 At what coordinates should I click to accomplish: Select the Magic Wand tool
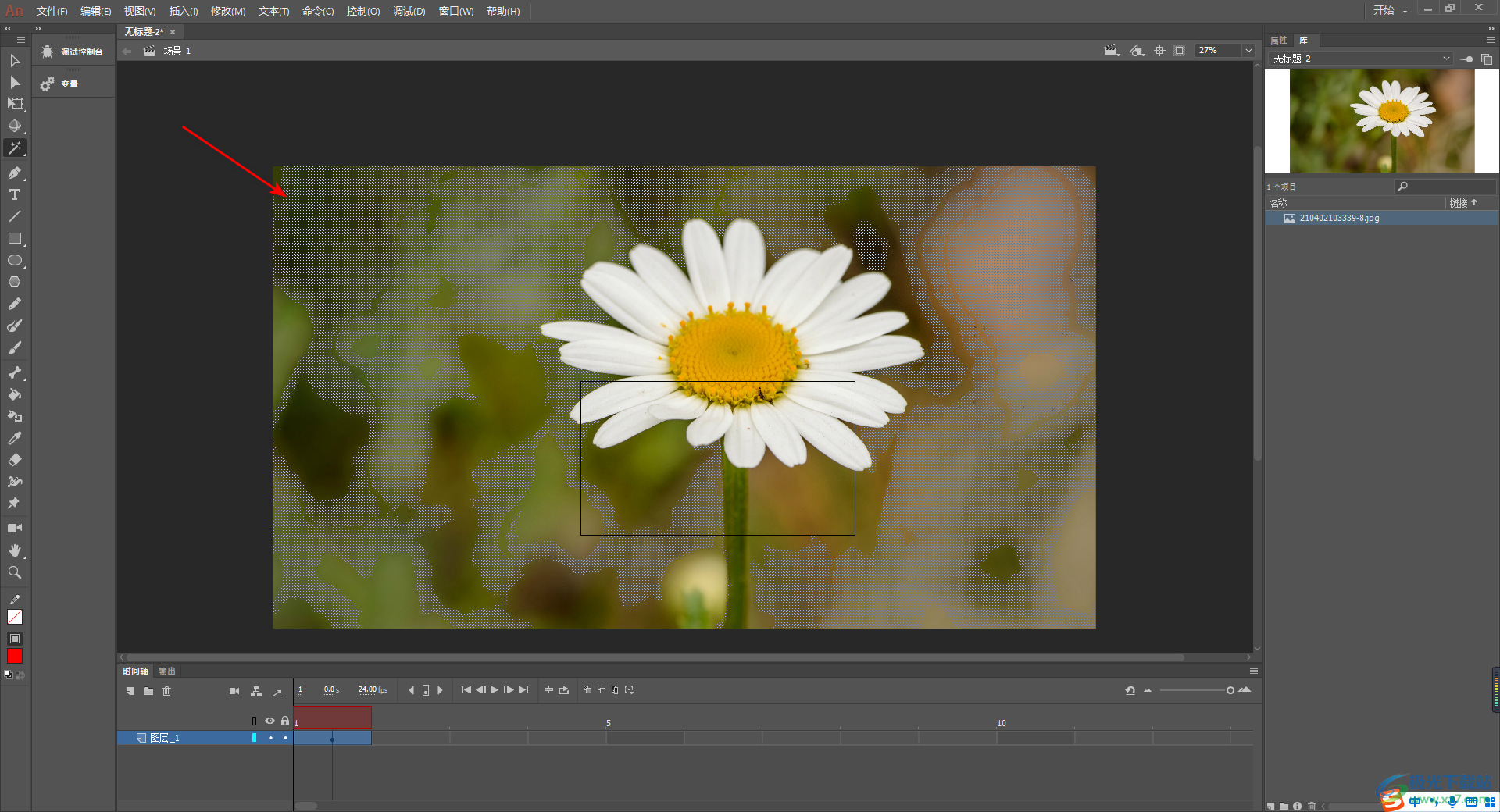point(15,148)
